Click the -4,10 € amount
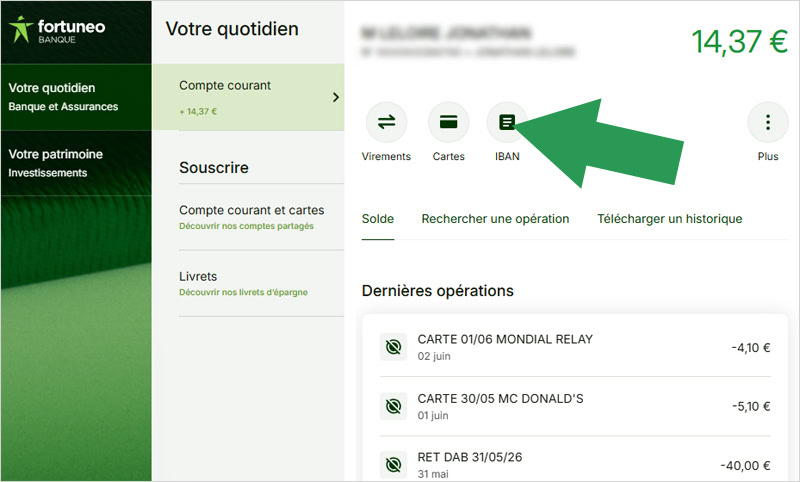Screen dimensions: 800x482 pyautogui.click(x=751, y=348)
